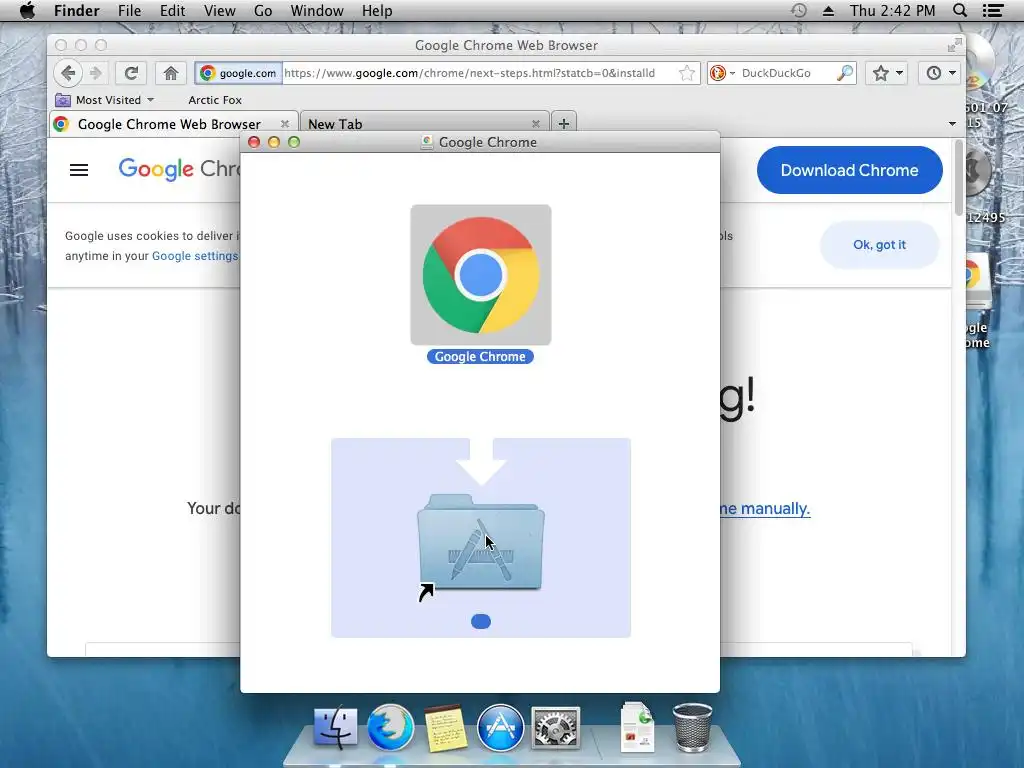The height and width of the screenshot is (768, 1024).
Task: Expand the list all tabs arrow
Action: [952, 123]
